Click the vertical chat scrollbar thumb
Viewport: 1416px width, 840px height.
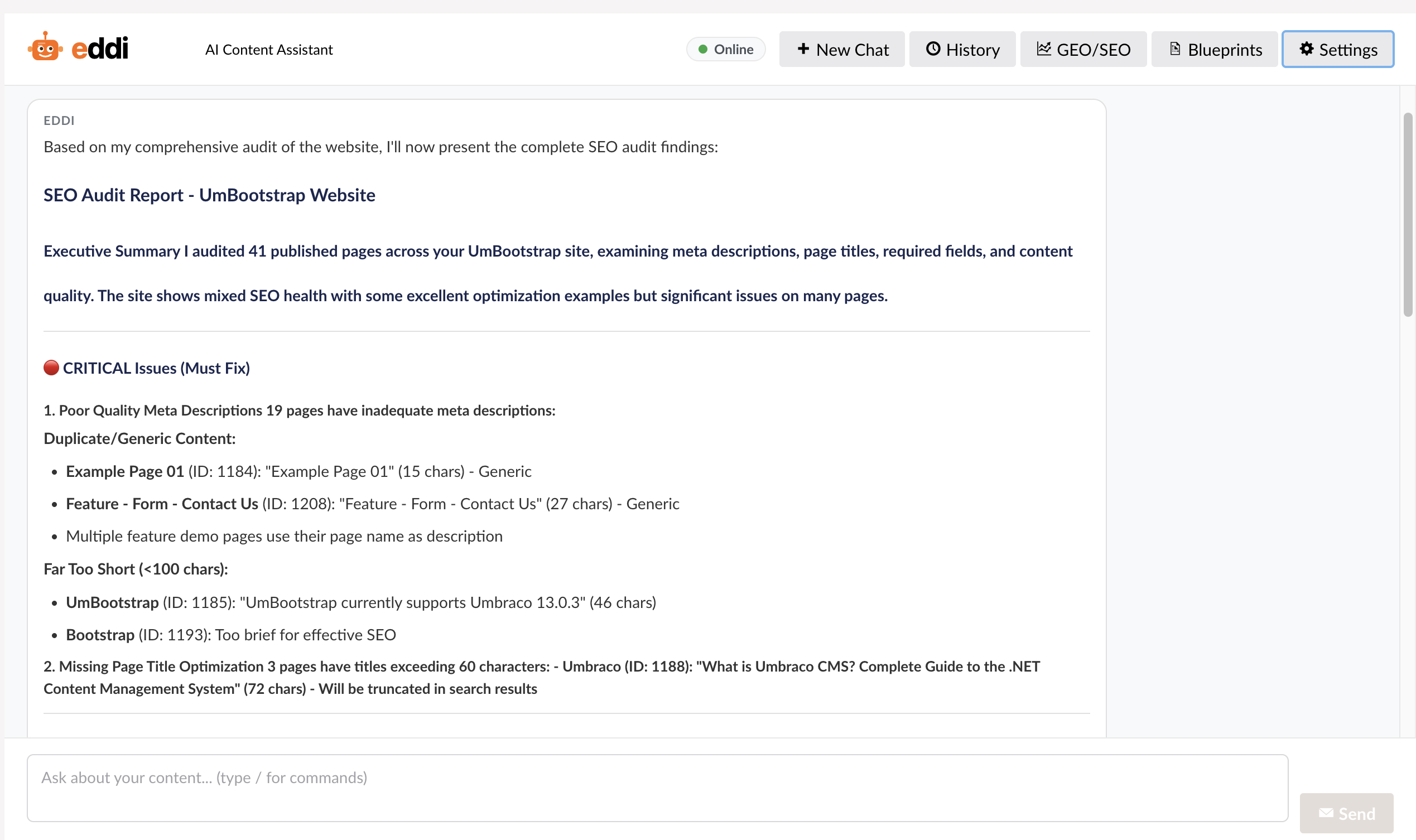click(x=1408, y=215)
